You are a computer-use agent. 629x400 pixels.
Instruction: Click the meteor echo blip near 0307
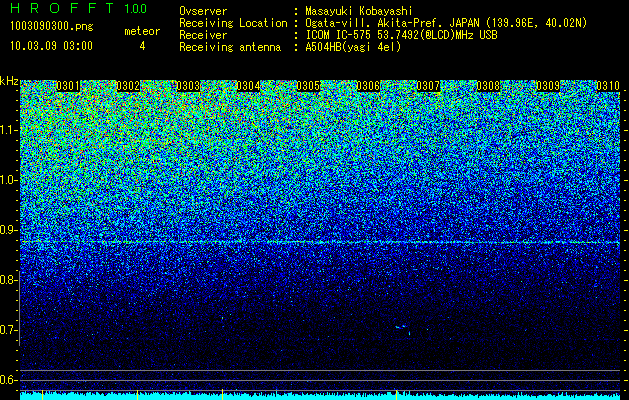coord(402,328)
